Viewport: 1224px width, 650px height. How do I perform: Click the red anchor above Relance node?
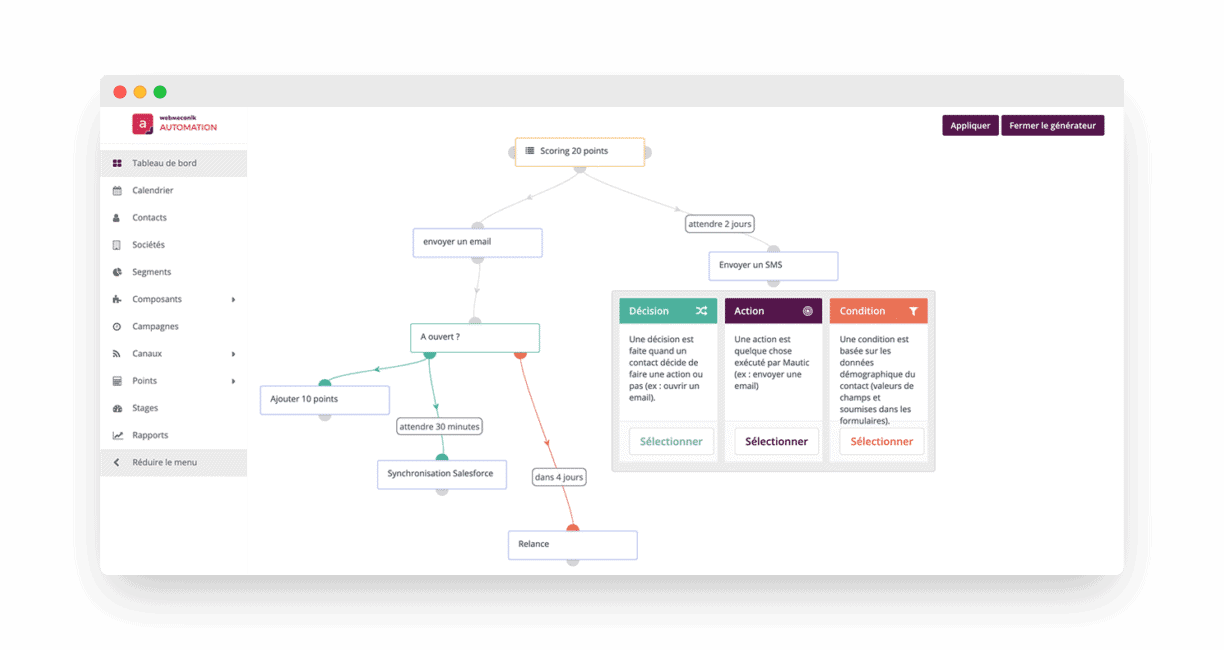click(x=573, y=529)
